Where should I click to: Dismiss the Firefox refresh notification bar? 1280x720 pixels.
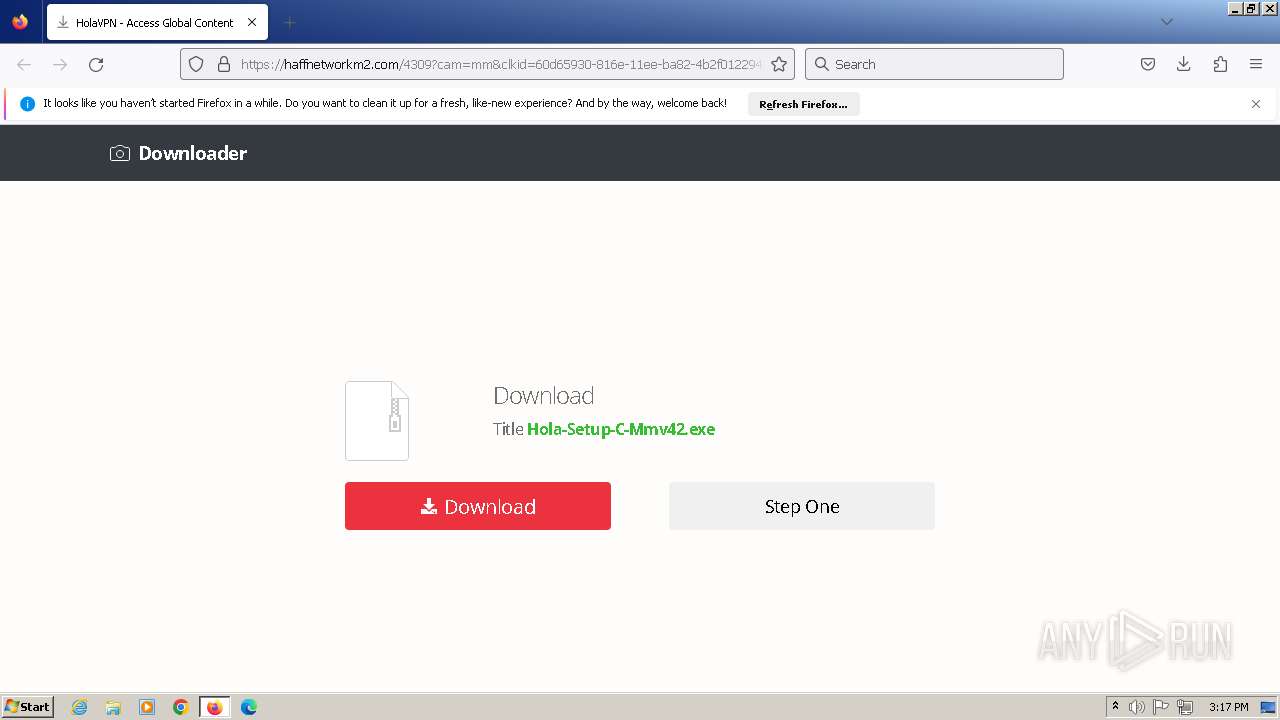[1256, 104]
